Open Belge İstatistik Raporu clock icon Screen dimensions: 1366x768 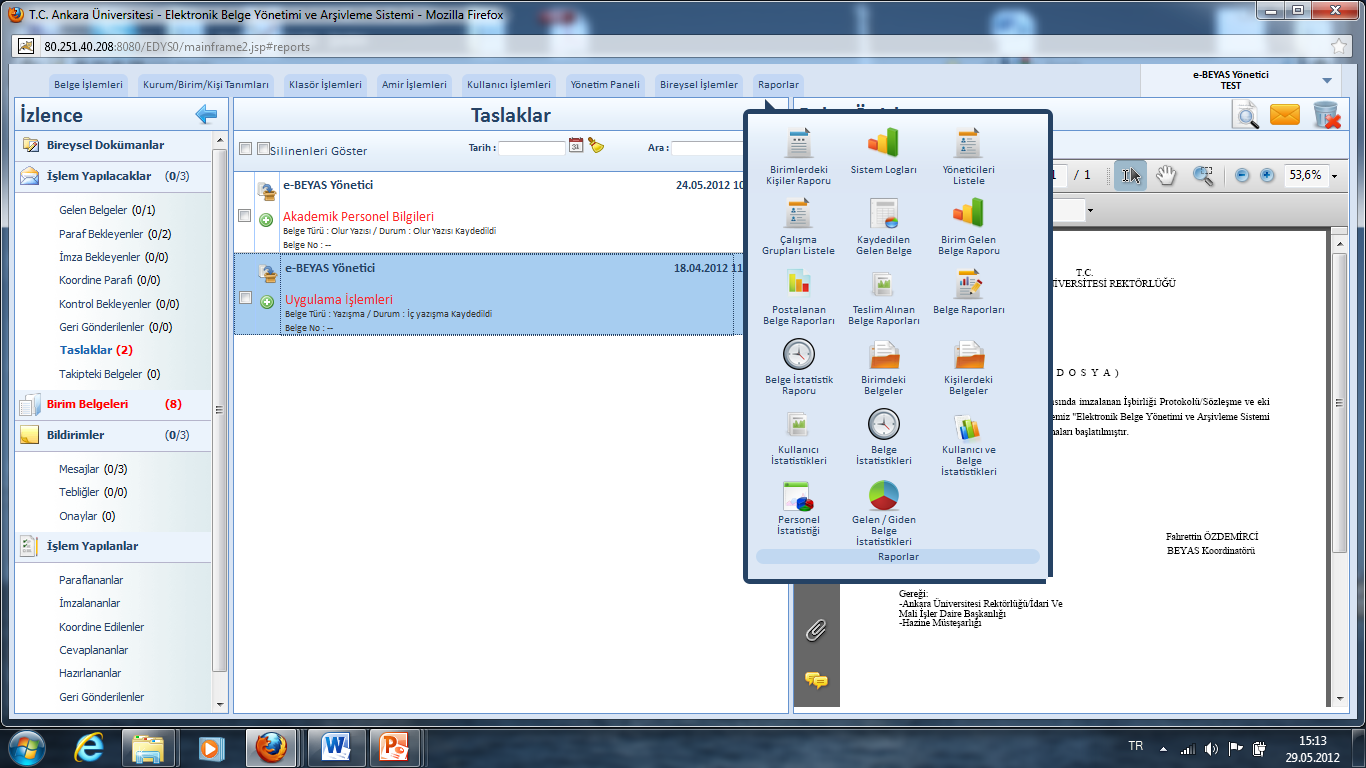coord(798,354)
